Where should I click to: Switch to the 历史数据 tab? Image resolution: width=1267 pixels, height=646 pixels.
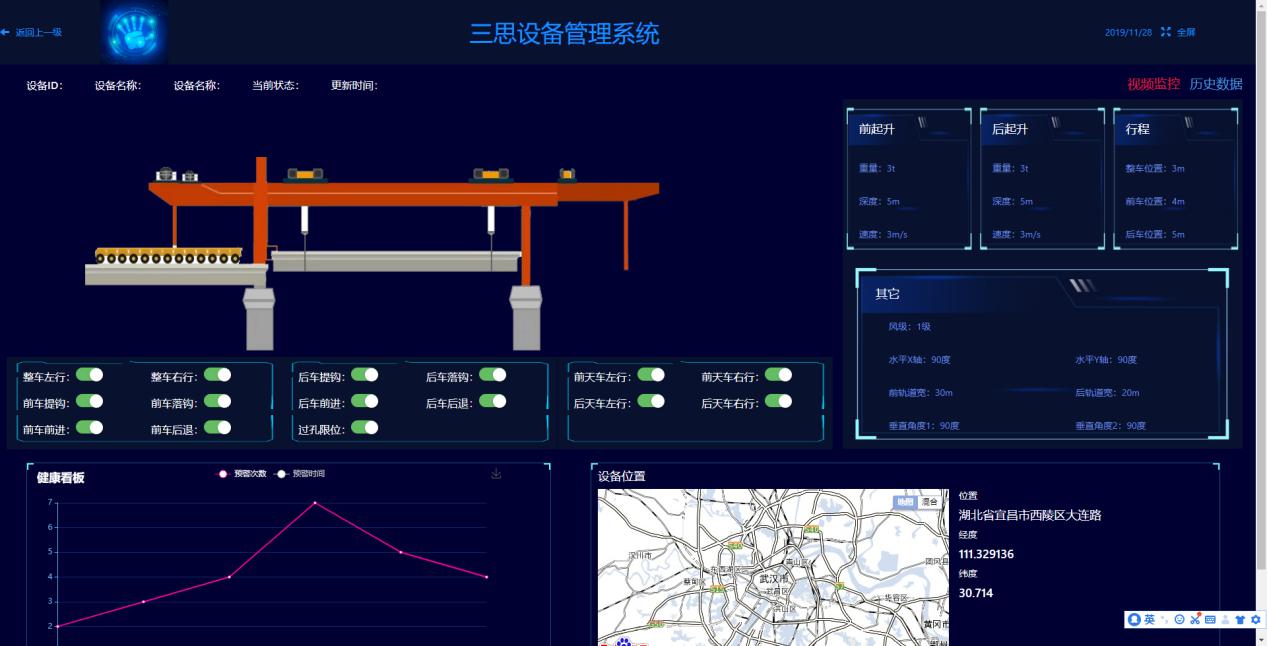tap(1215, 84)
